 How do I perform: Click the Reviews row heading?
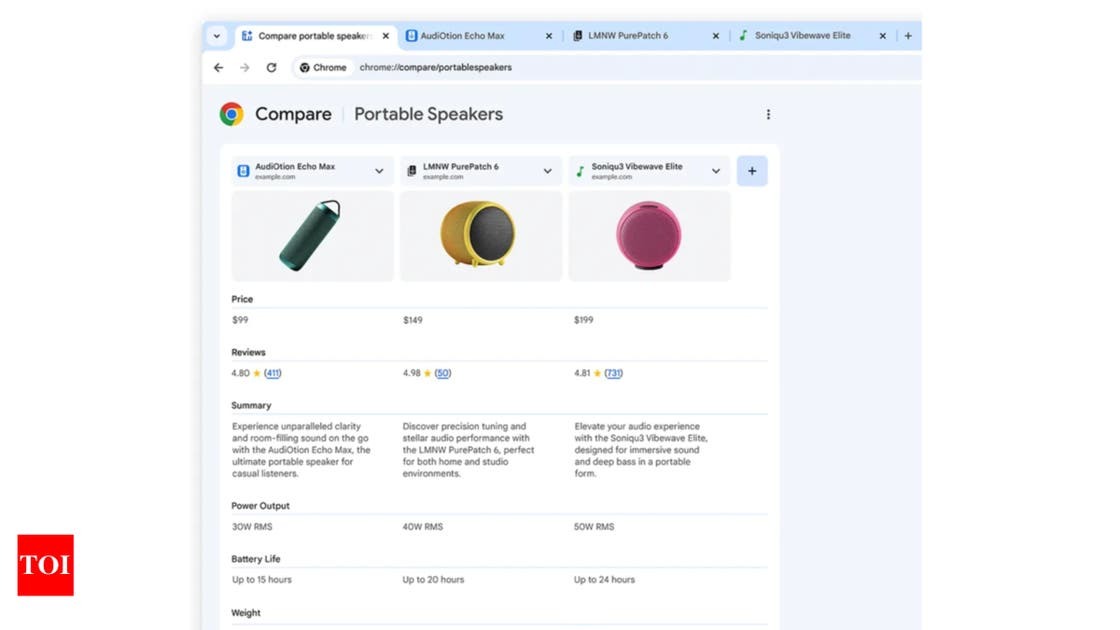coord(249,352)
